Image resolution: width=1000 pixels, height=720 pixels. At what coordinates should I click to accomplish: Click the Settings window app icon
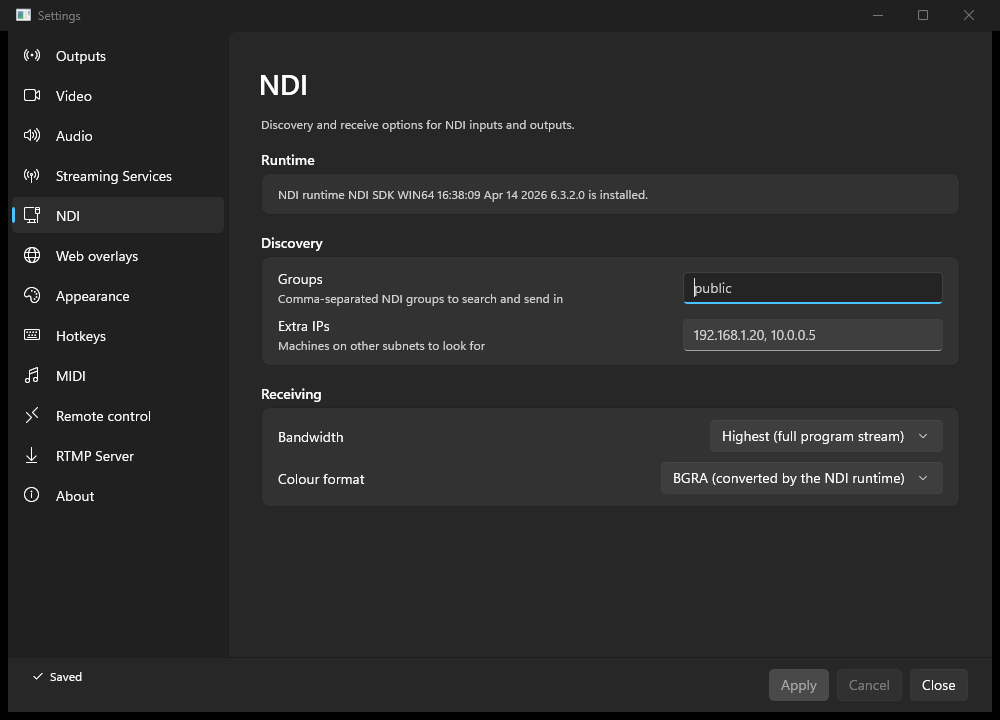click(24, 15)
